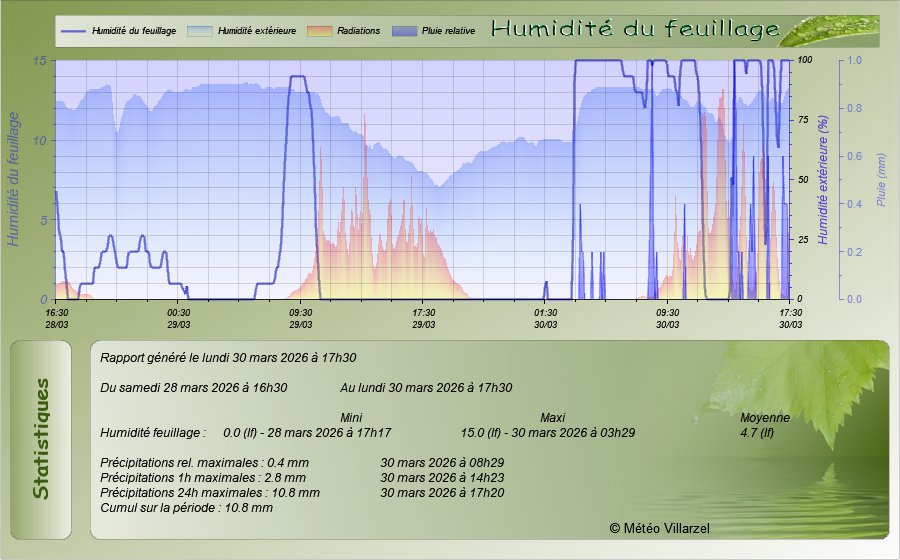This screenshot has height=560, width=900.
Task: Click the Radiations legend color box
Action: point(321,32)
